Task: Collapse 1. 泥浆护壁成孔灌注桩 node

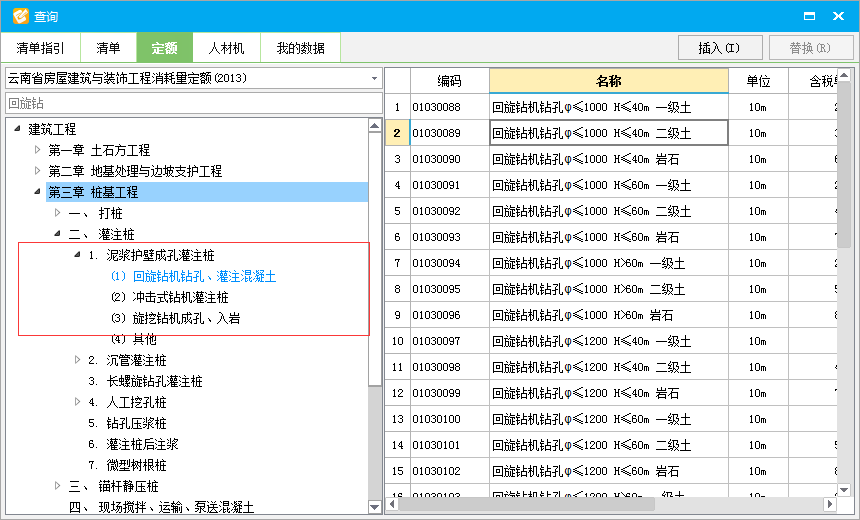Action: click(x=77, y=255)
